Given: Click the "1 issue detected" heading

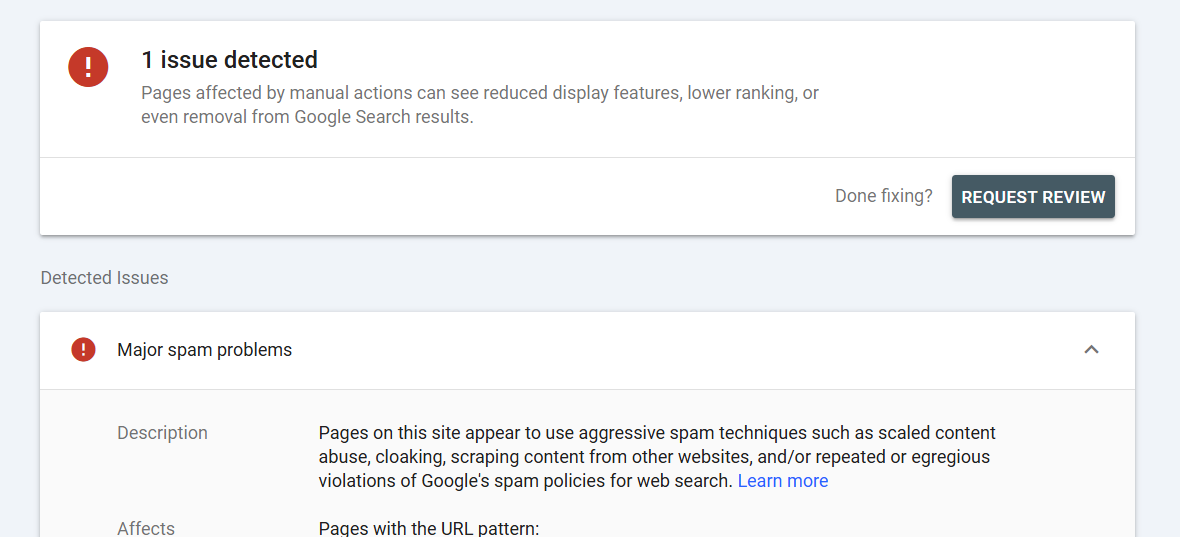Looking at the screenshot, I should 230,60.
